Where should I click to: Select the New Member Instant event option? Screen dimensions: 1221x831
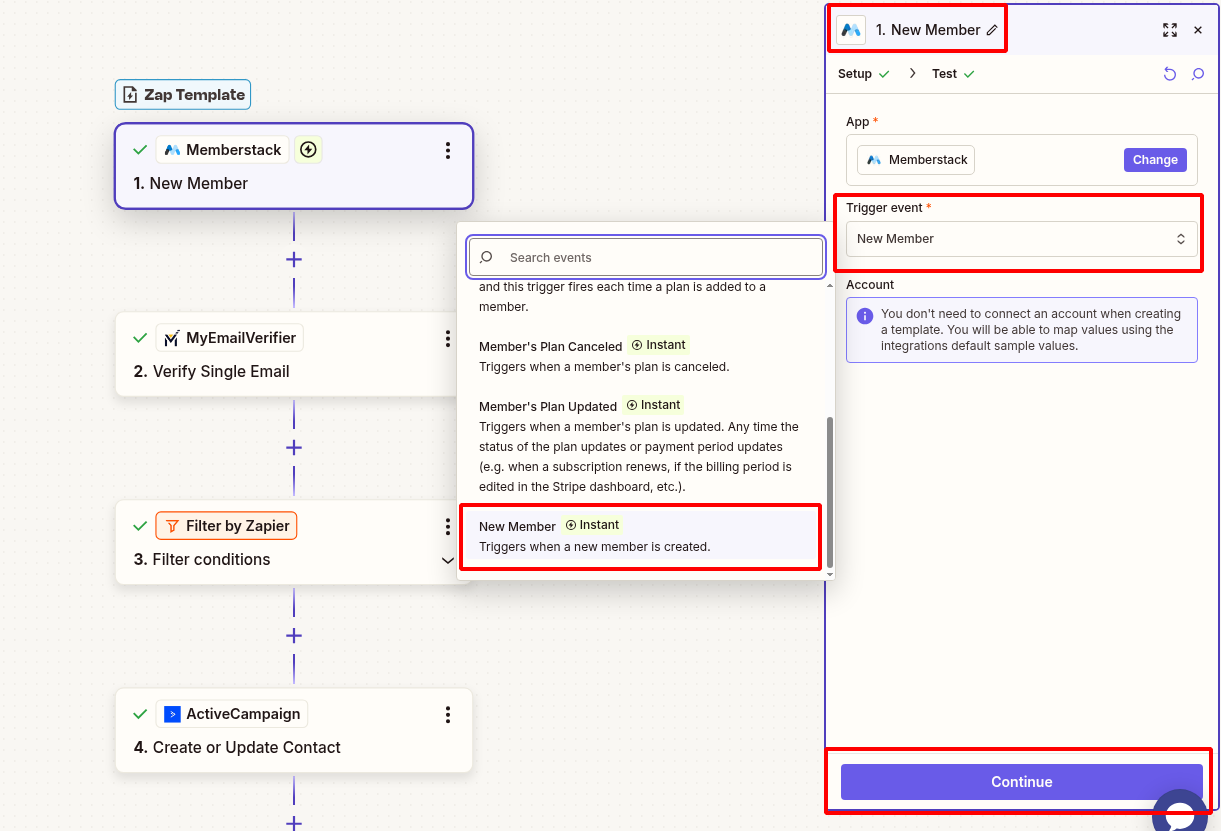click(640, 535)
